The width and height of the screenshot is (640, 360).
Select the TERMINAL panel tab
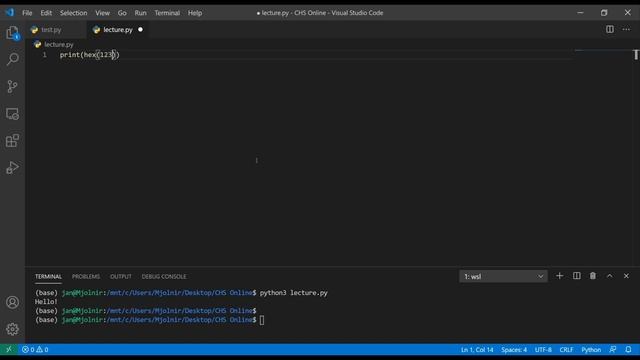48,276
